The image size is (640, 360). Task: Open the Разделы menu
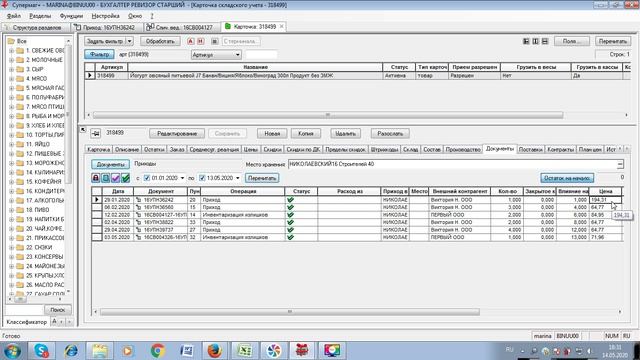tap(40, 16)
